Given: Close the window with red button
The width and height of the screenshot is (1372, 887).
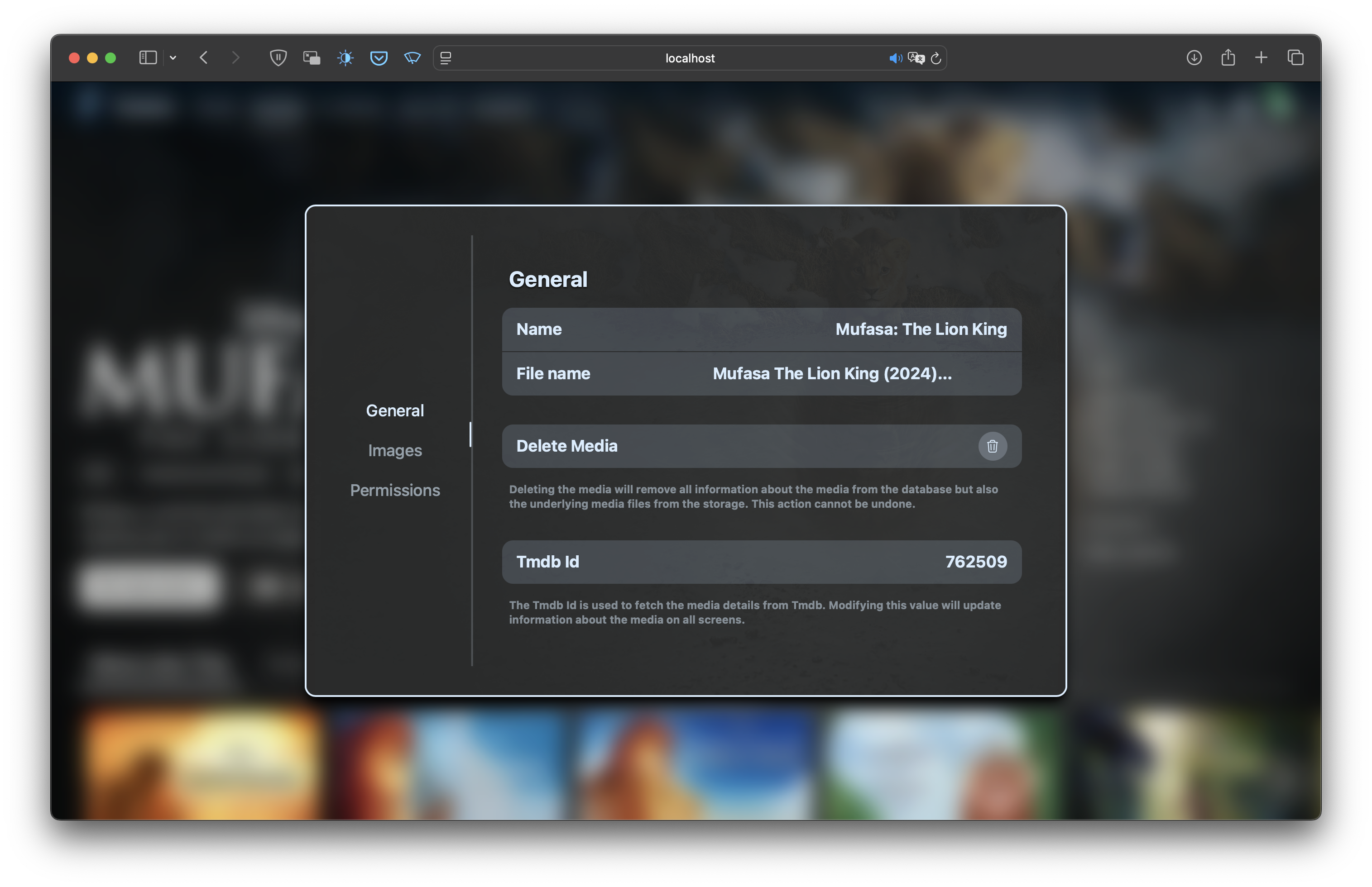Looking at the screenshot, I should pyautogui.click(x=74, y=57).
